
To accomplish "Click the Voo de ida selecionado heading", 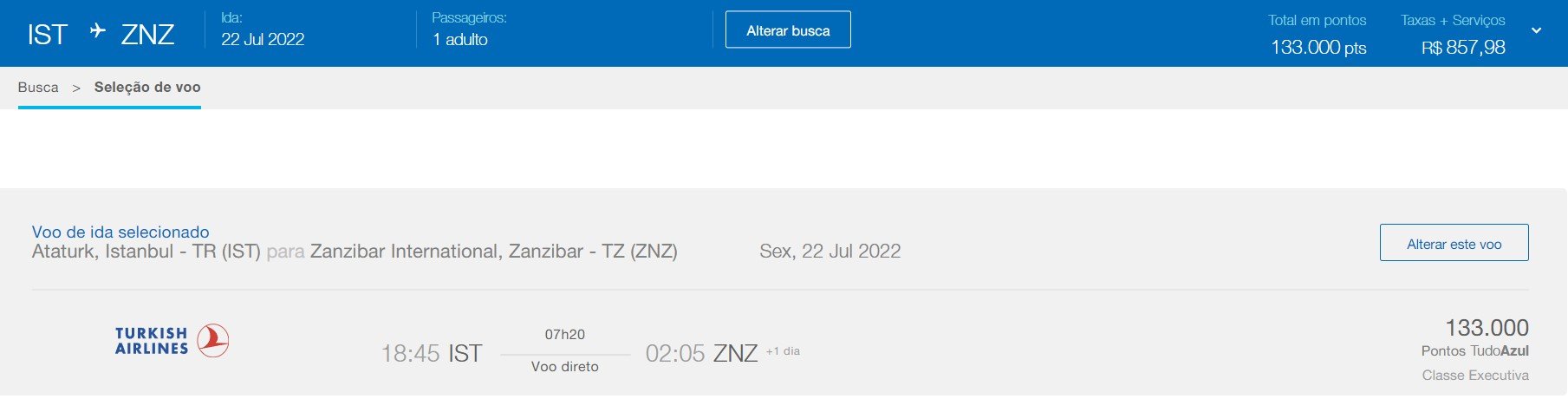I will coord(120,232).
